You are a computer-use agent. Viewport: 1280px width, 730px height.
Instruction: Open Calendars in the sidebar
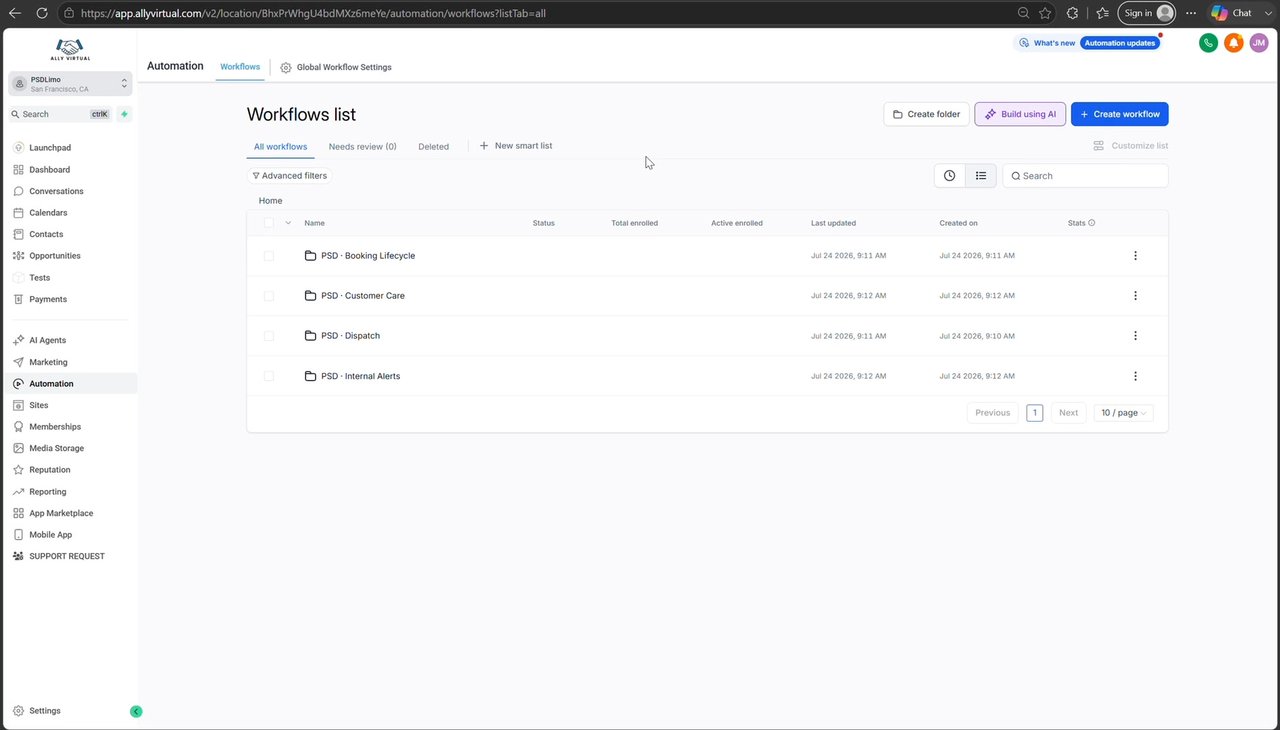click(x=48, y=213)
